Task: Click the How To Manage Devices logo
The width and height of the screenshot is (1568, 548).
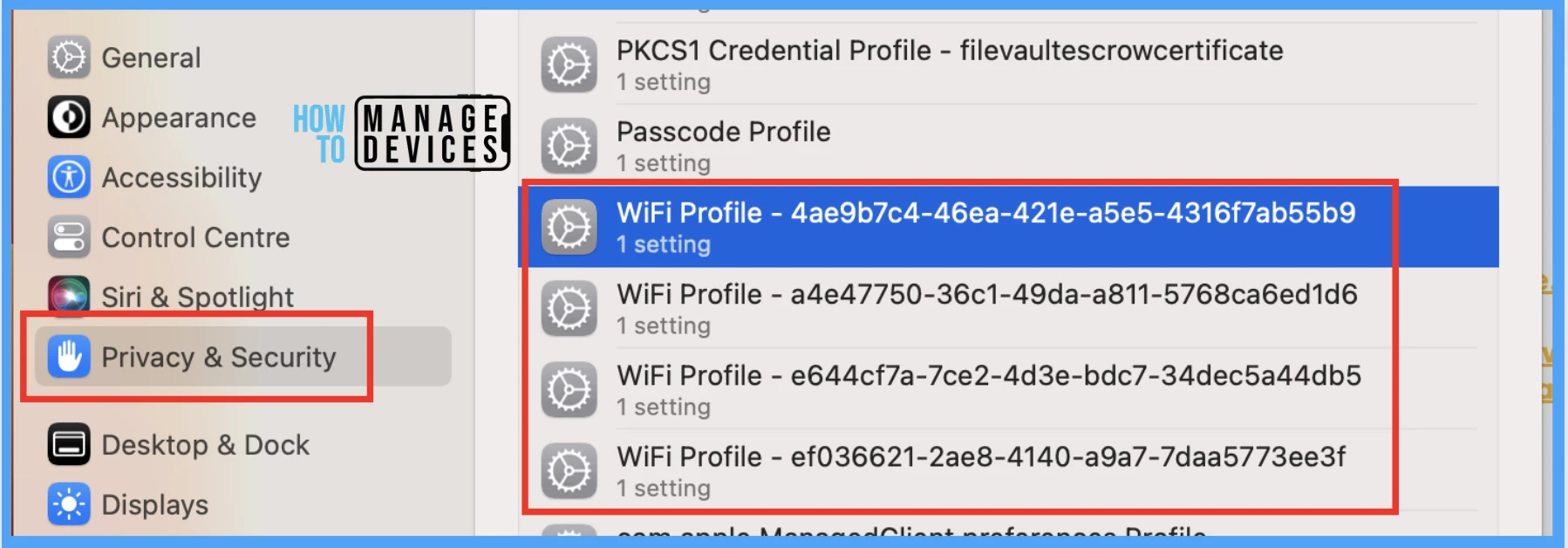Action: (401, 133)
